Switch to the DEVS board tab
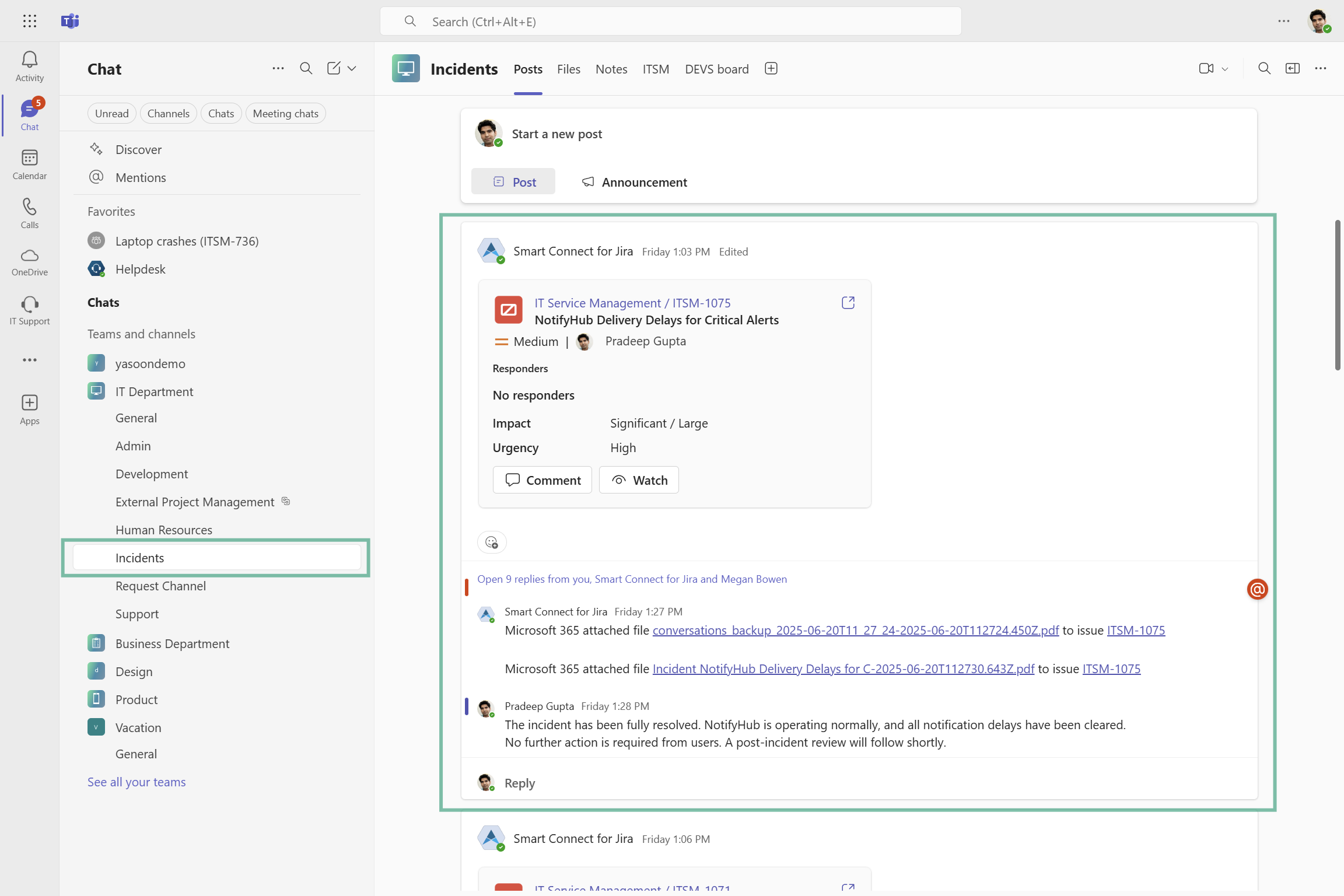Screen dimensions: 1344x896 pyautogui.click(x=716, y=69)
